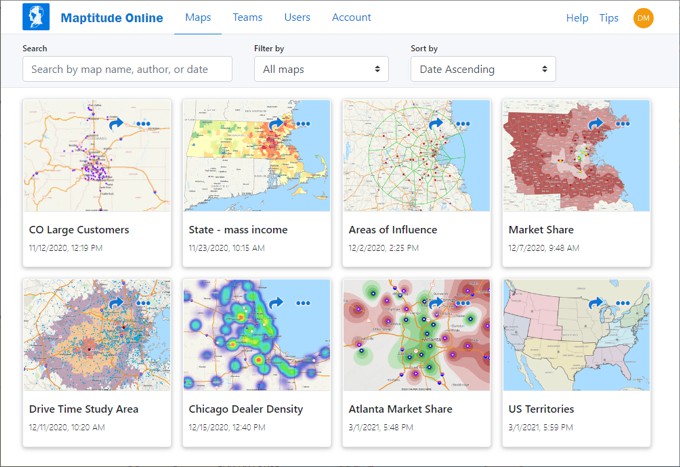Share the Drive Time Study Area map
Screen dimensions: 680x467
click(116, 303)
